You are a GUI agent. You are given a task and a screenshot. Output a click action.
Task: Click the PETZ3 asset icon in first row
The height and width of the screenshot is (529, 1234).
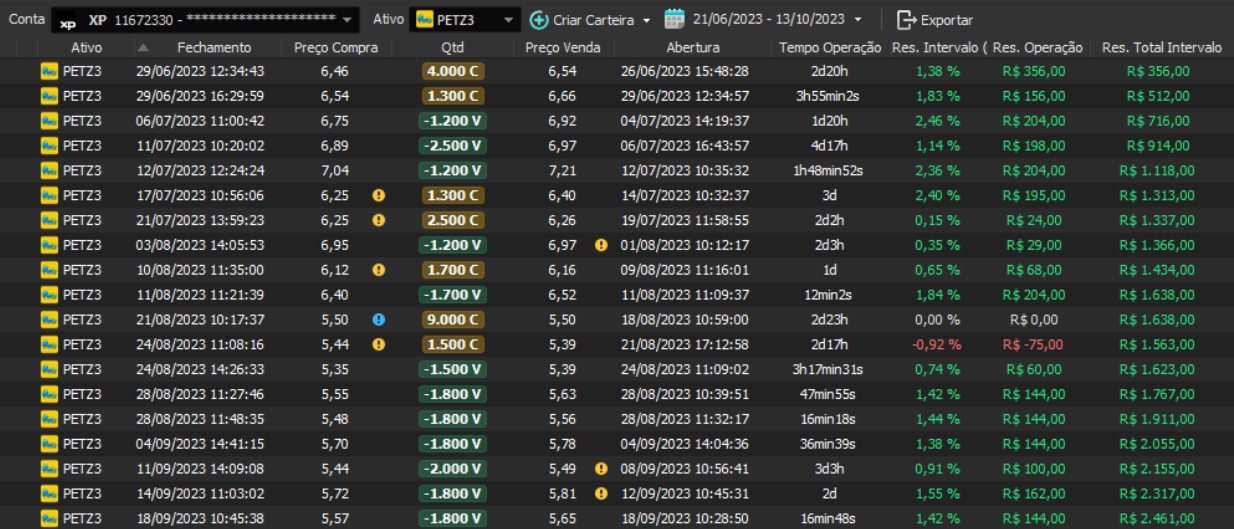(x=48, y=71)
